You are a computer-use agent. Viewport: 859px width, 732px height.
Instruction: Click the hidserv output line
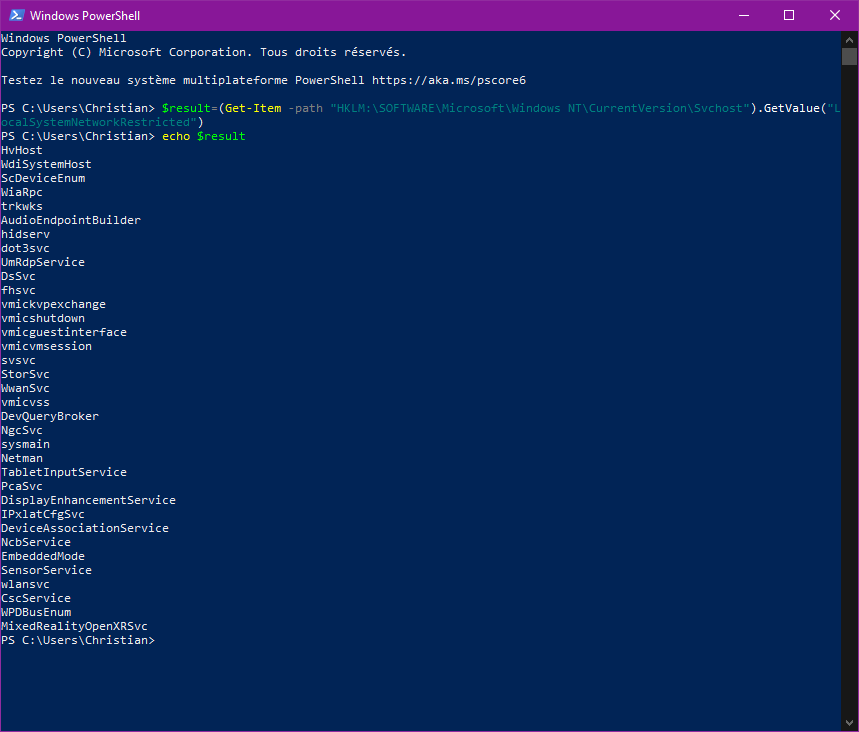(25, 234)
